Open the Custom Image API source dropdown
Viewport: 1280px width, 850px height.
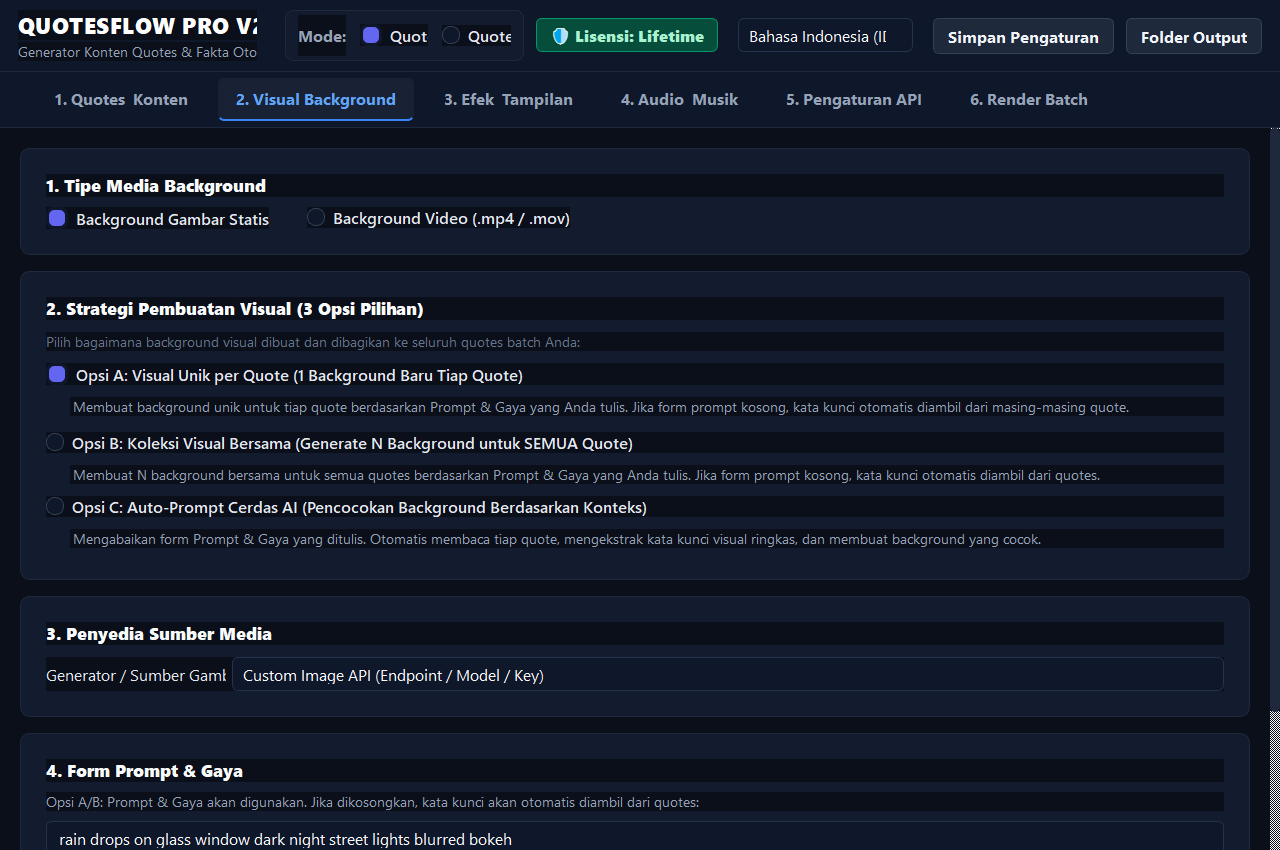pos(728,675)
